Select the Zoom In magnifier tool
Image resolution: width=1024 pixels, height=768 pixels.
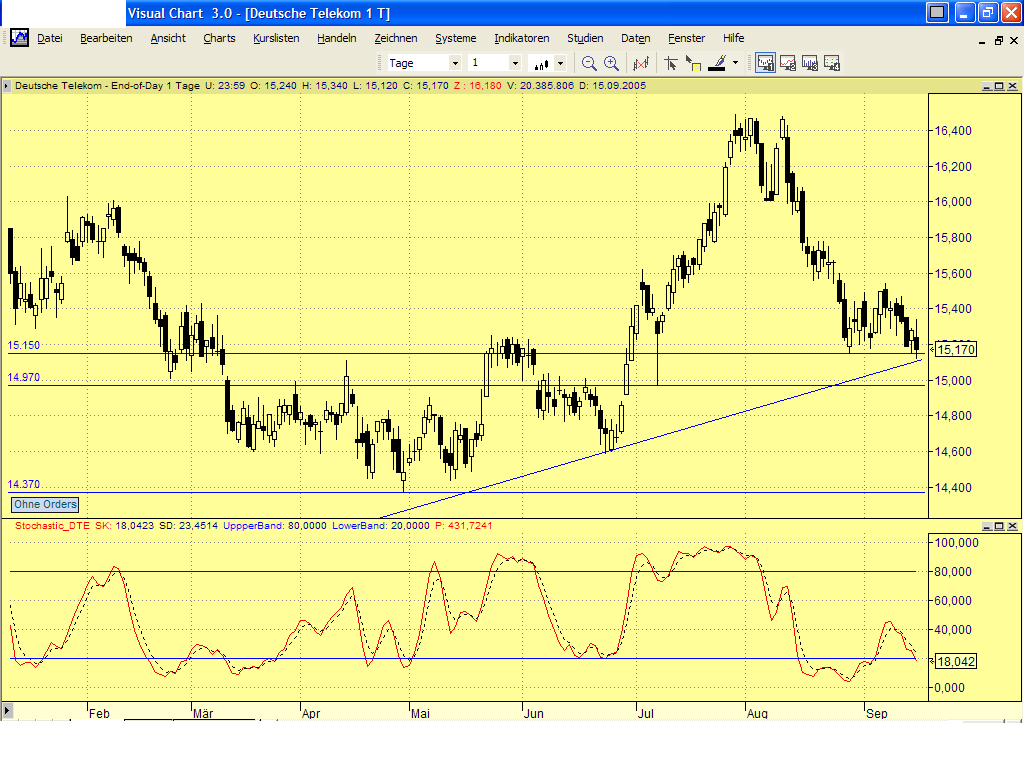coord(610,62)
